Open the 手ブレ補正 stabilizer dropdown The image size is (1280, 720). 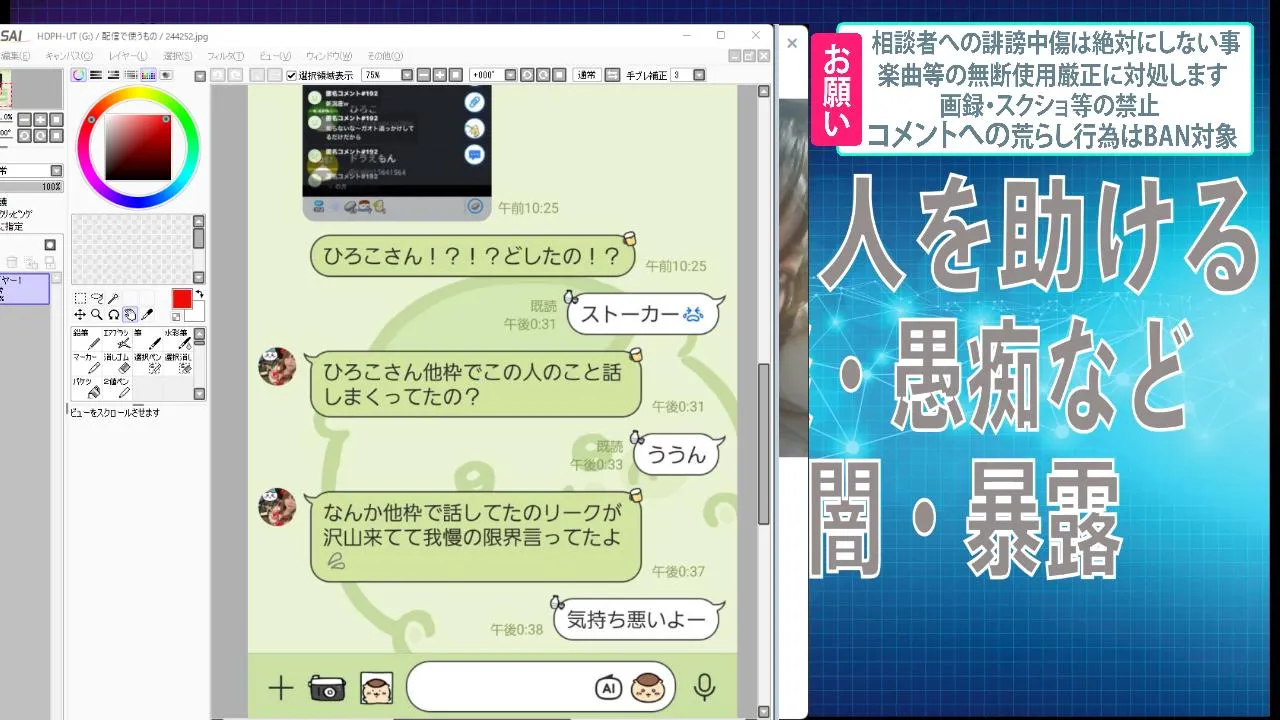pos(699,75)
